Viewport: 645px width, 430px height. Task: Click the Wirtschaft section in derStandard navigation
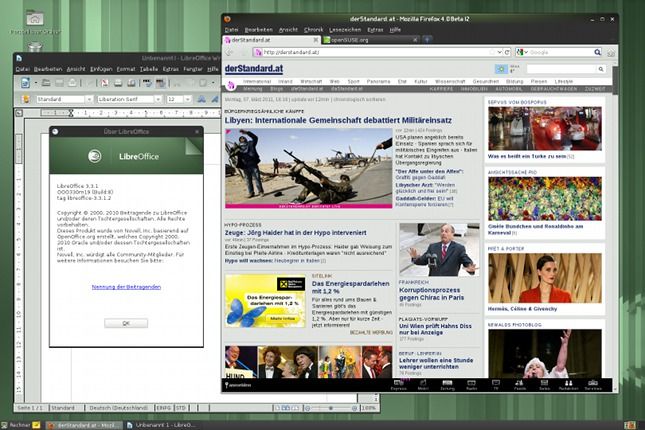(311, 81)
